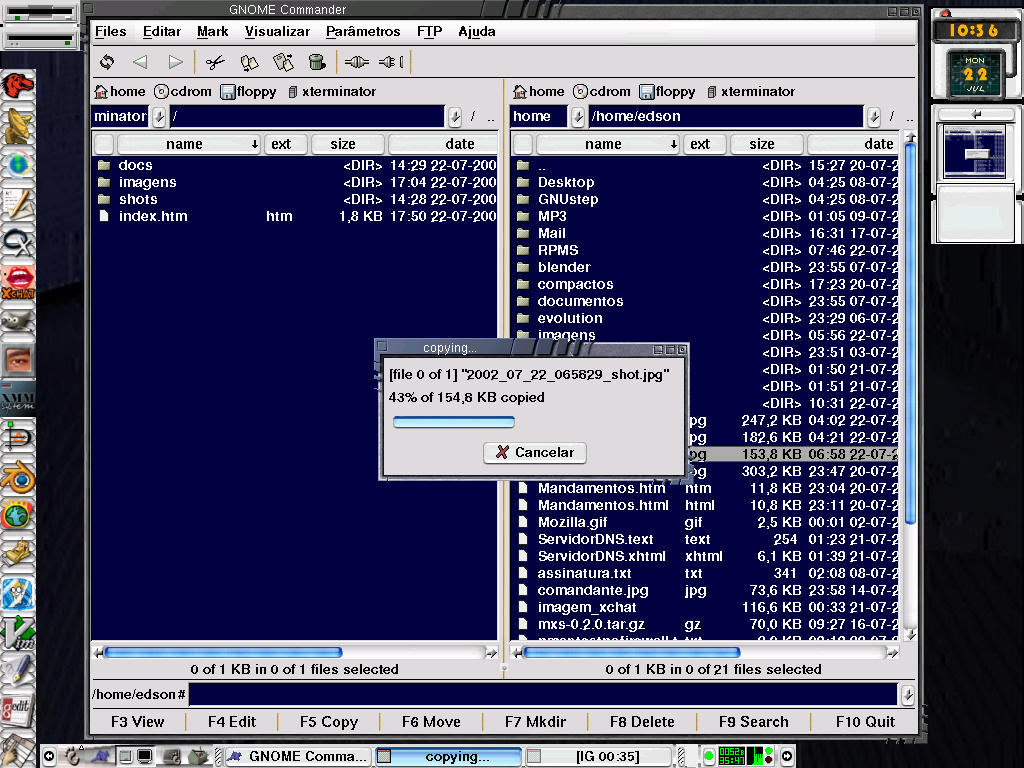The image size is (1024, 768).
Task: Select the docs folder in left panel
Action: [295, 165]
